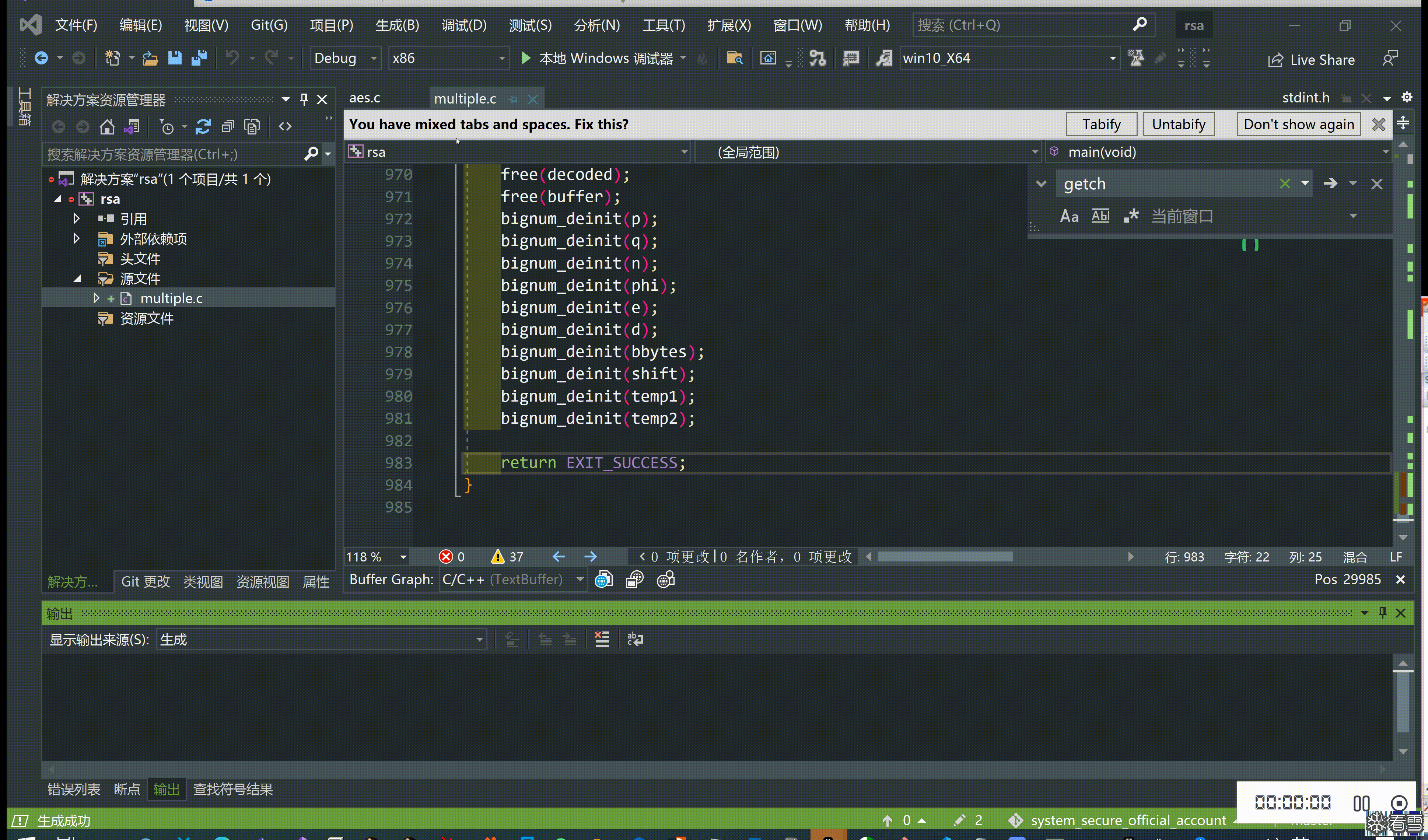The image size is (1428, 840).
Task: Click the Don't show again button
Action: pyautogui.click(x=1298, y=124)
